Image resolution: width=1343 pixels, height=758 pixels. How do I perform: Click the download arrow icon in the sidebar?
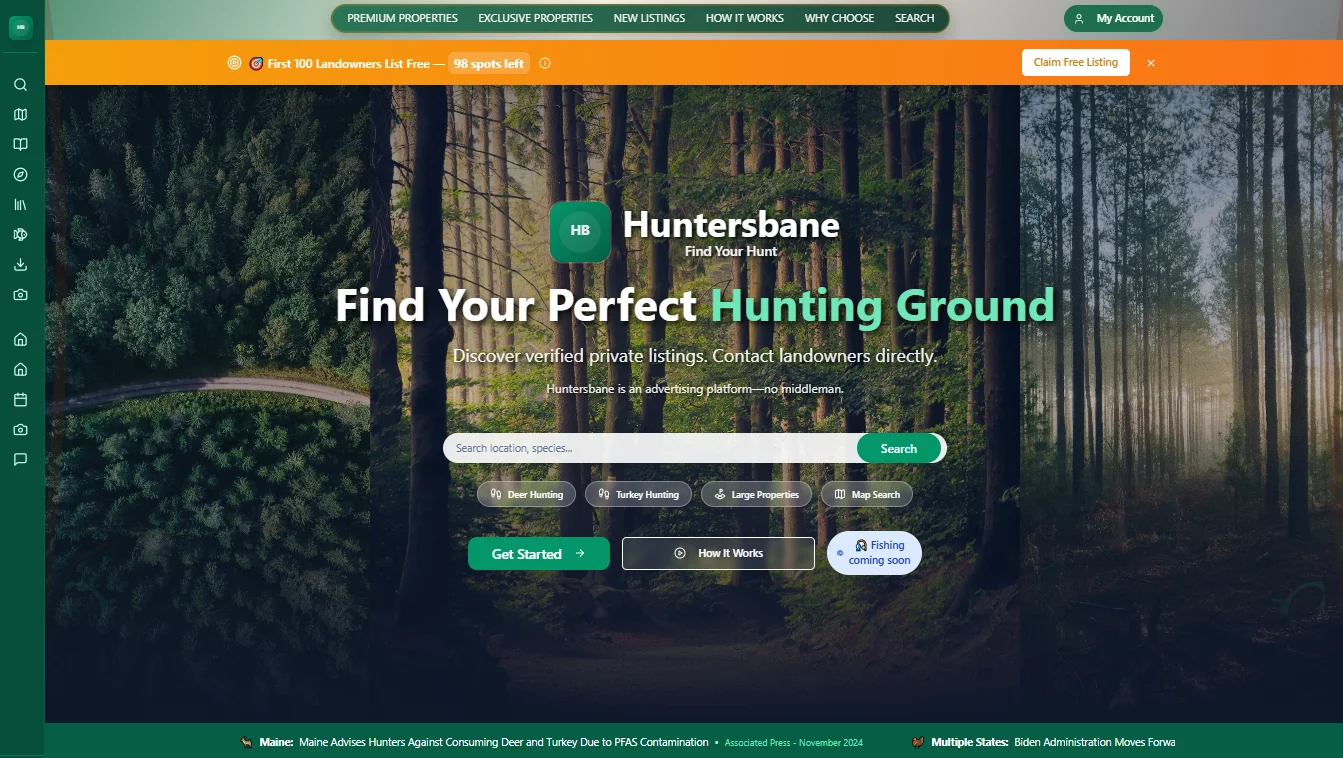(20, 265)
